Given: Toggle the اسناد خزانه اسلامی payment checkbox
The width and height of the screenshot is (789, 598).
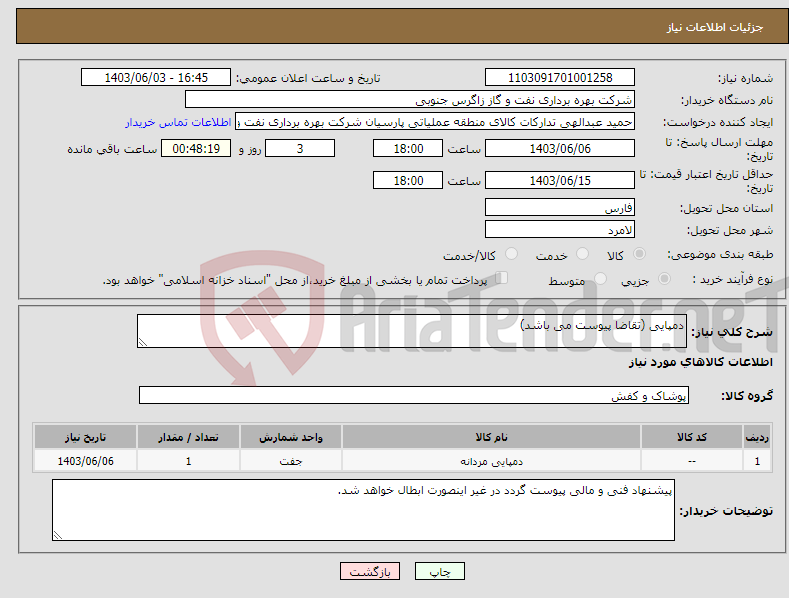Looking at the screenshot, I should 501,278.
